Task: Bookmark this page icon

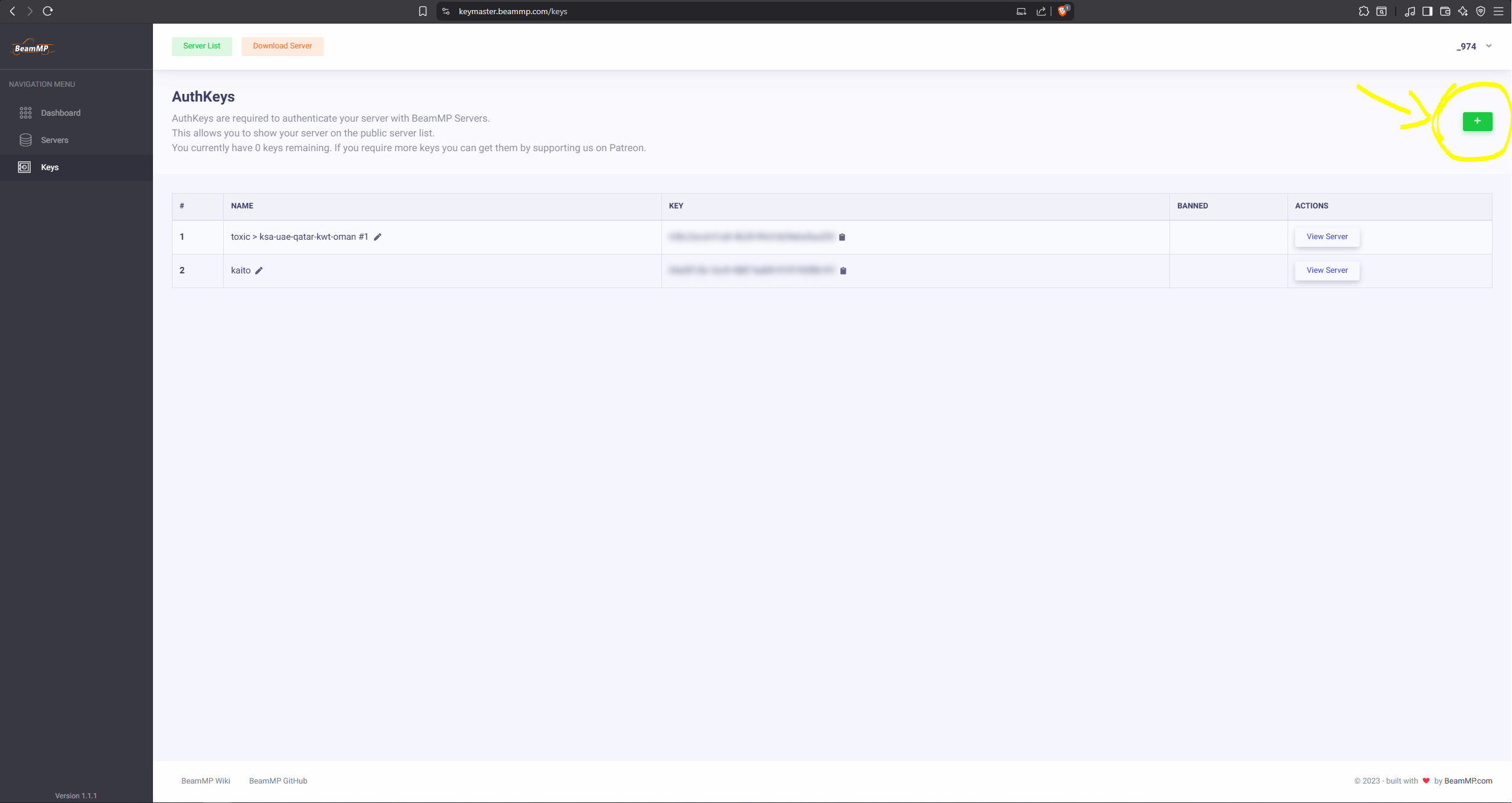Action: click(423, 11)
